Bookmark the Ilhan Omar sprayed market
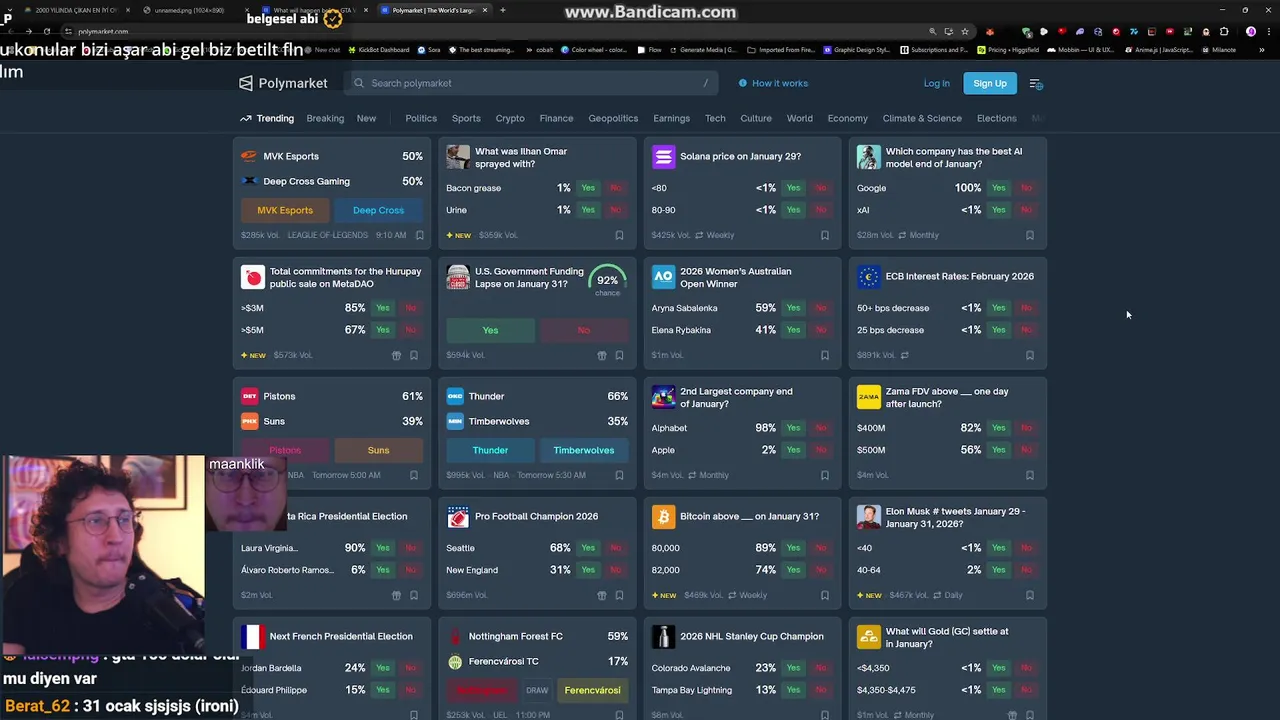Screen dimensions: 1280x720 619,236
